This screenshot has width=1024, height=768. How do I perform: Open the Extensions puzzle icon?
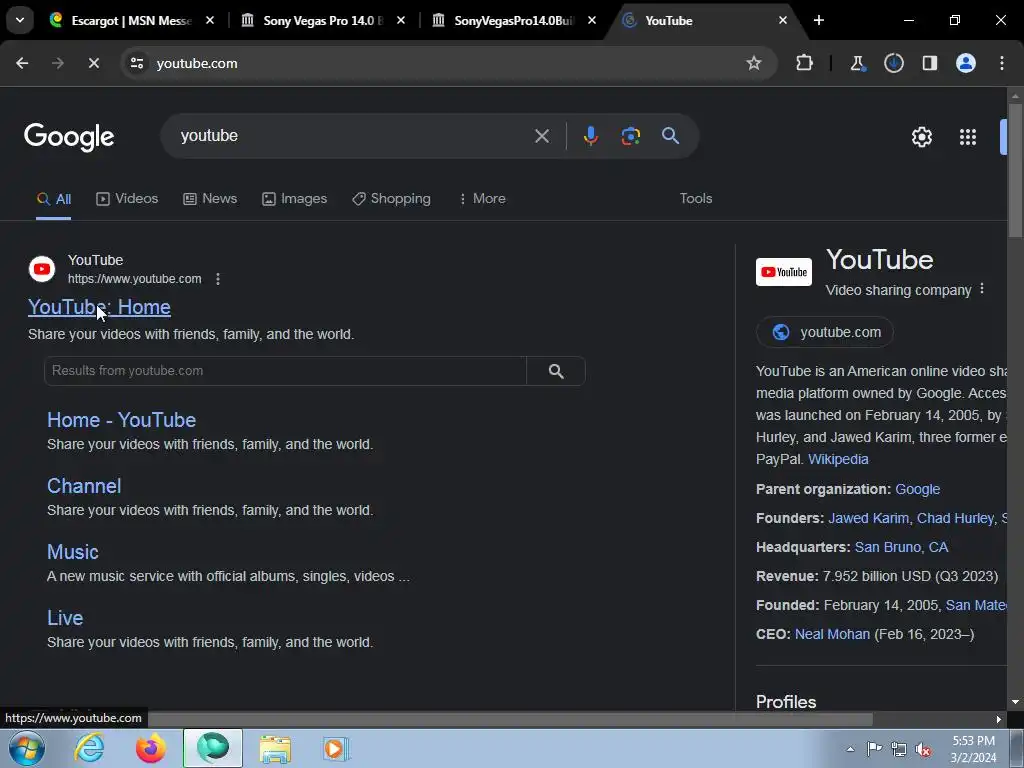pos(805,63)
